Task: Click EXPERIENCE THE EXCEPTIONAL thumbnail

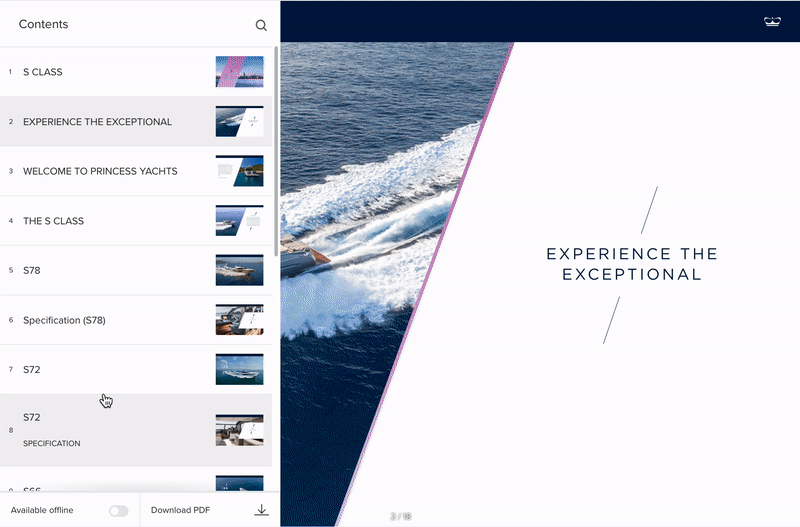Action: 239,121
